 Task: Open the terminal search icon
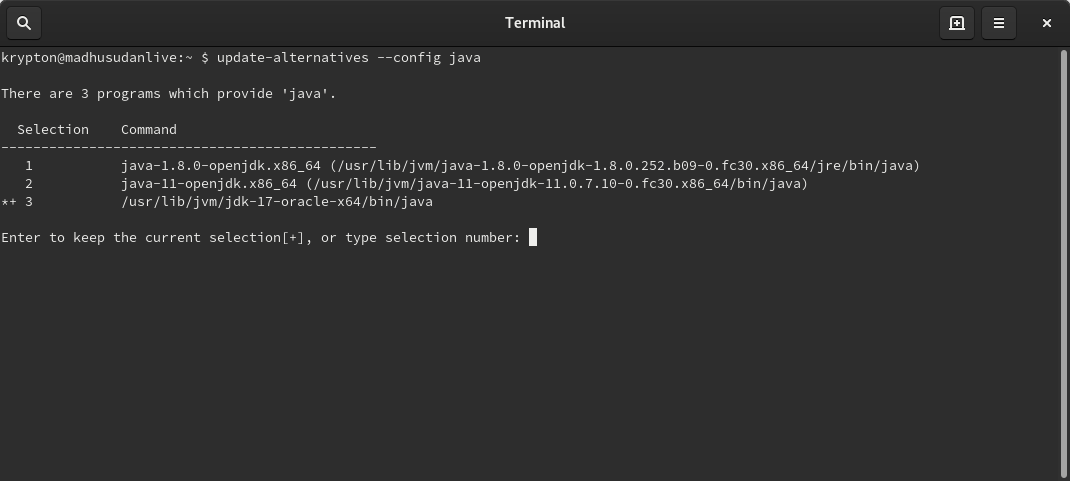(x=24, y=23)
